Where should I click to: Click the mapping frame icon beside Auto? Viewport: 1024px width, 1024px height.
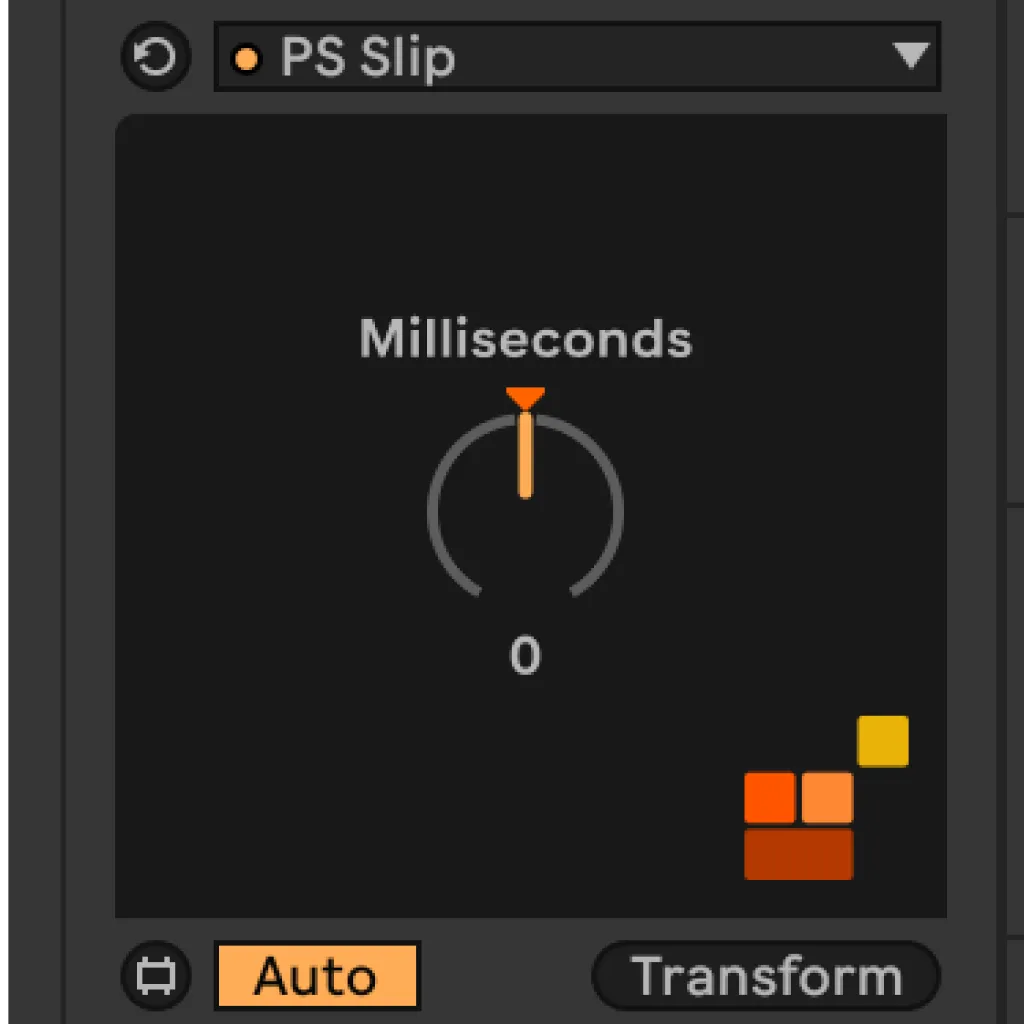(x=155, y=977)
